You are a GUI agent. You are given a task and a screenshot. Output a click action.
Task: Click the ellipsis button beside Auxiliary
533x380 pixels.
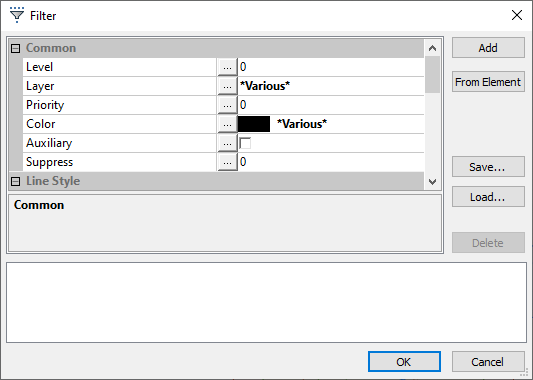coord(227,143)
